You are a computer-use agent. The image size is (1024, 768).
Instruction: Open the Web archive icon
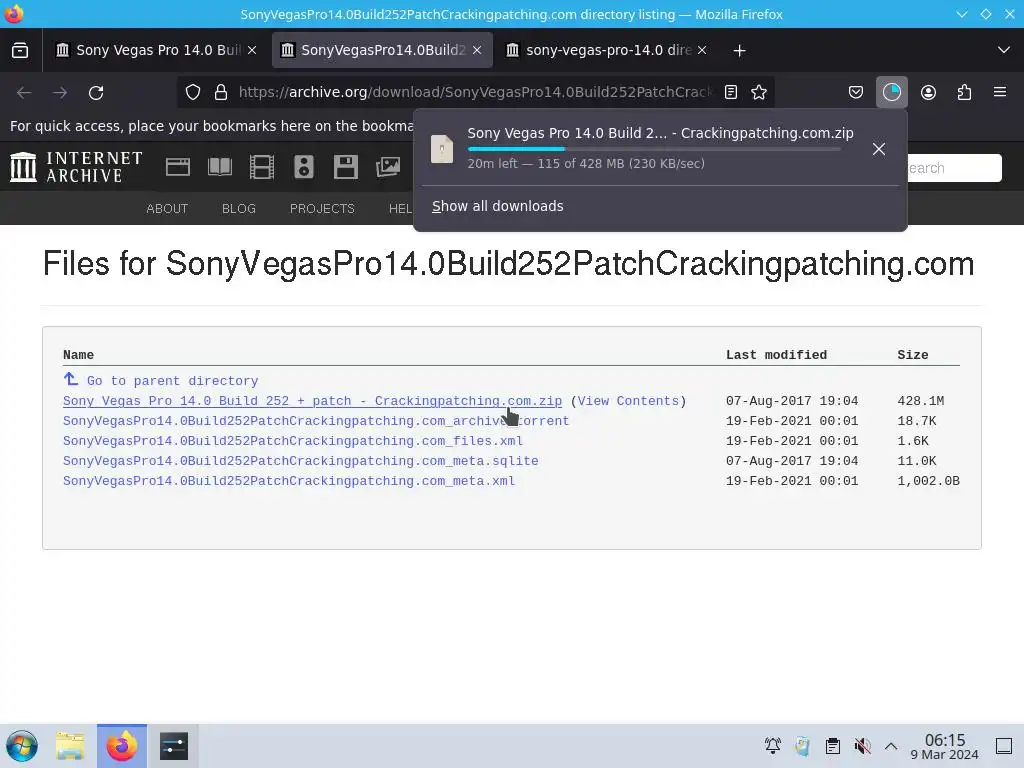[178, 167]
